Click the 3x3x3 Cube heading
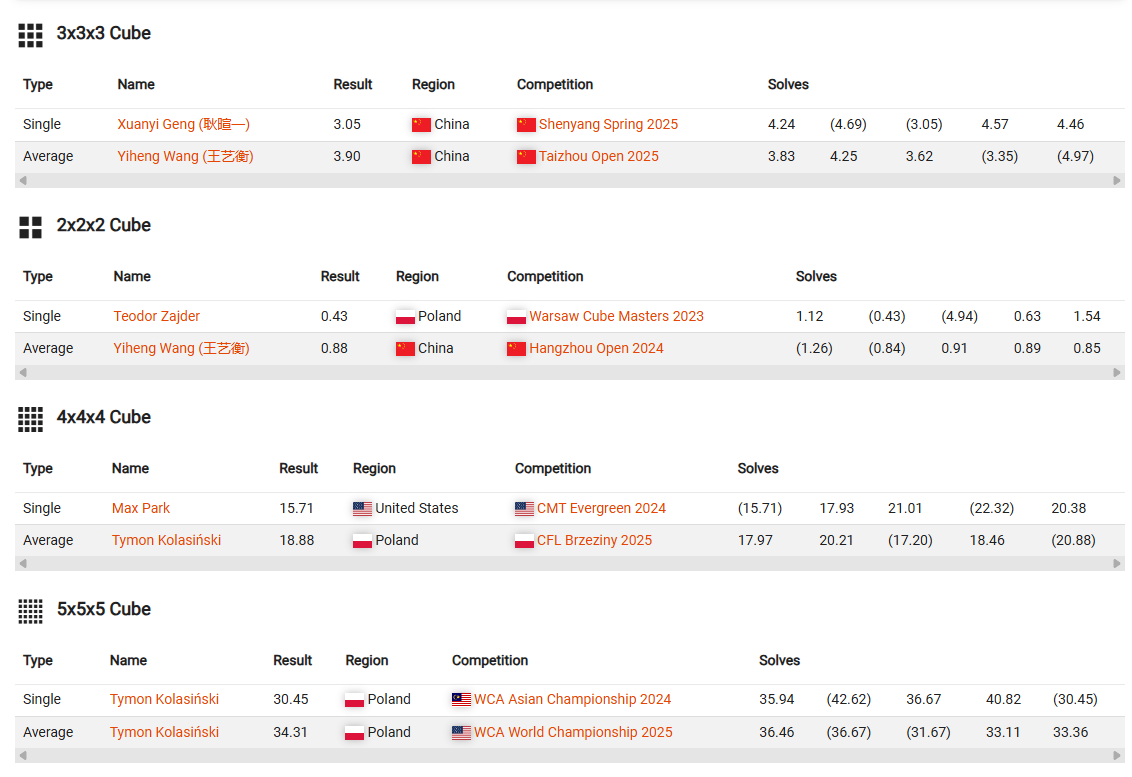 pyautogui.click(x=103, y=33)
